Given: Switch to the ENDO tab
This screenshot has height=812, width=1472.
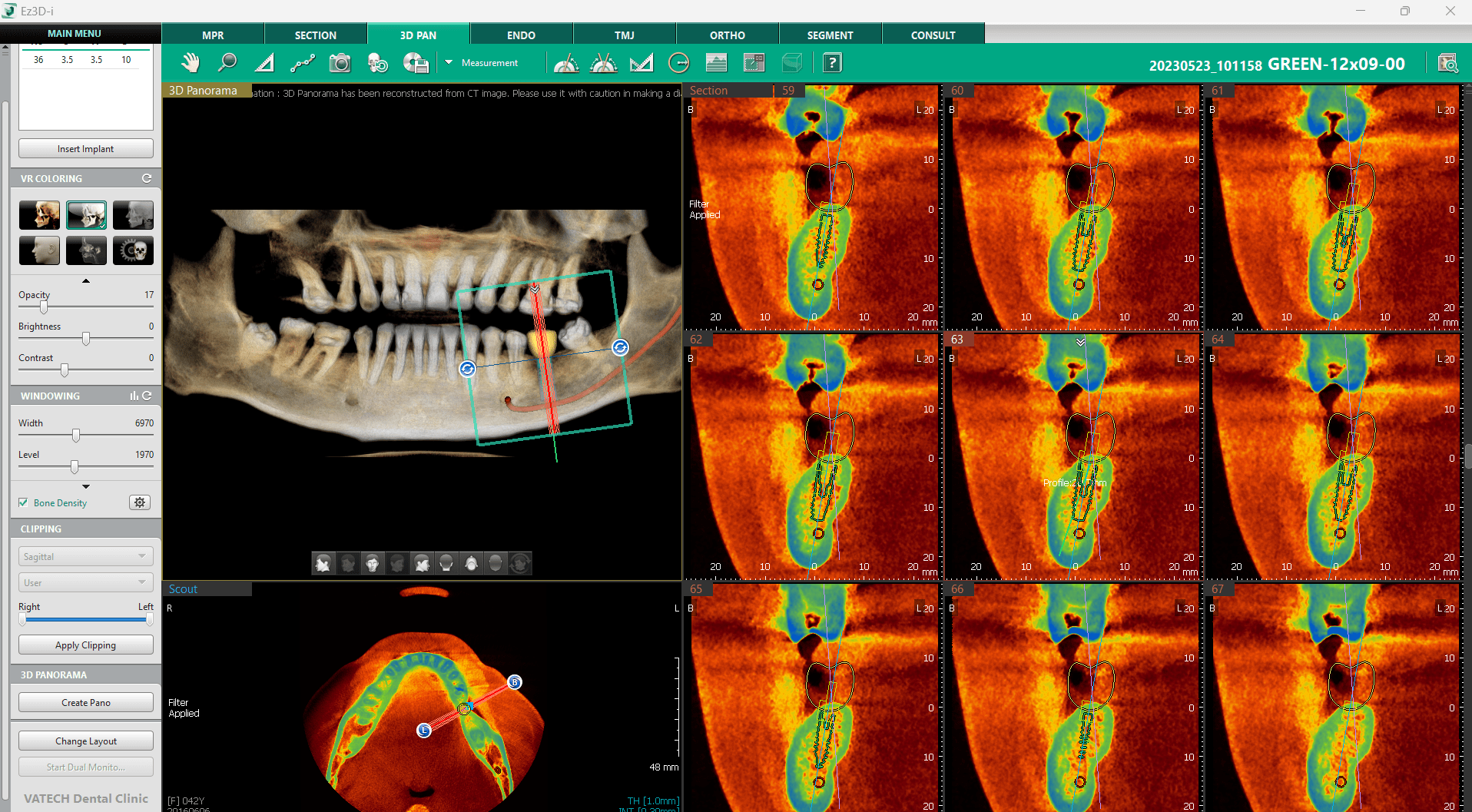Looking at the screenshot, I should [521, 35].
